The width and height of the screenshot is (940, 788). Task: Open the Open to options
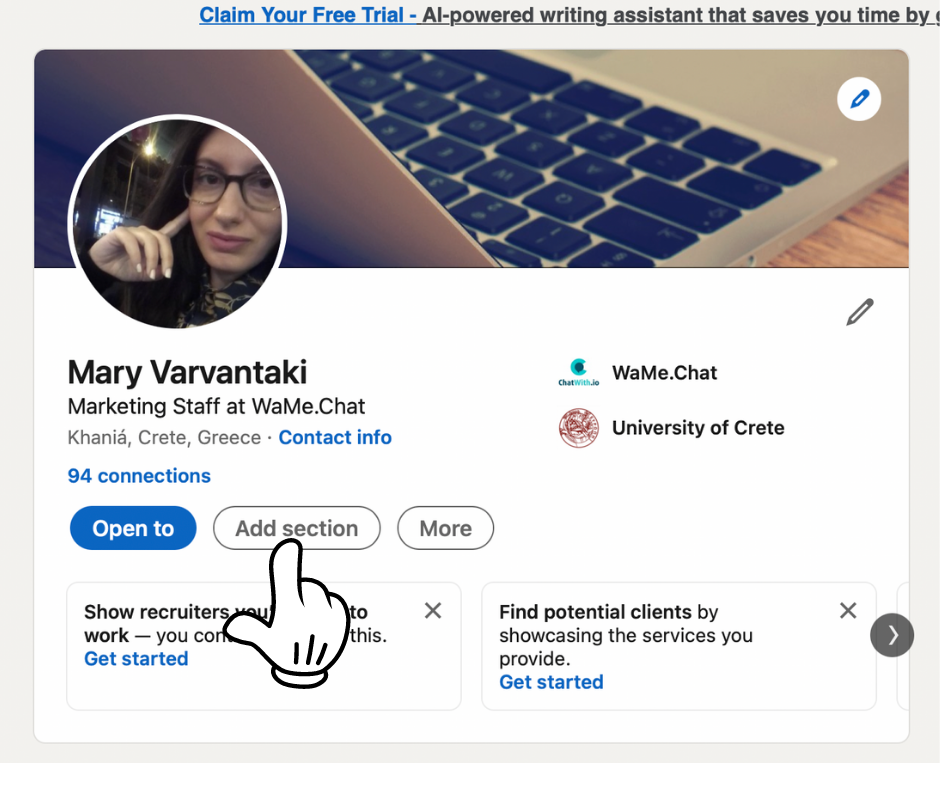click(133, 528)
